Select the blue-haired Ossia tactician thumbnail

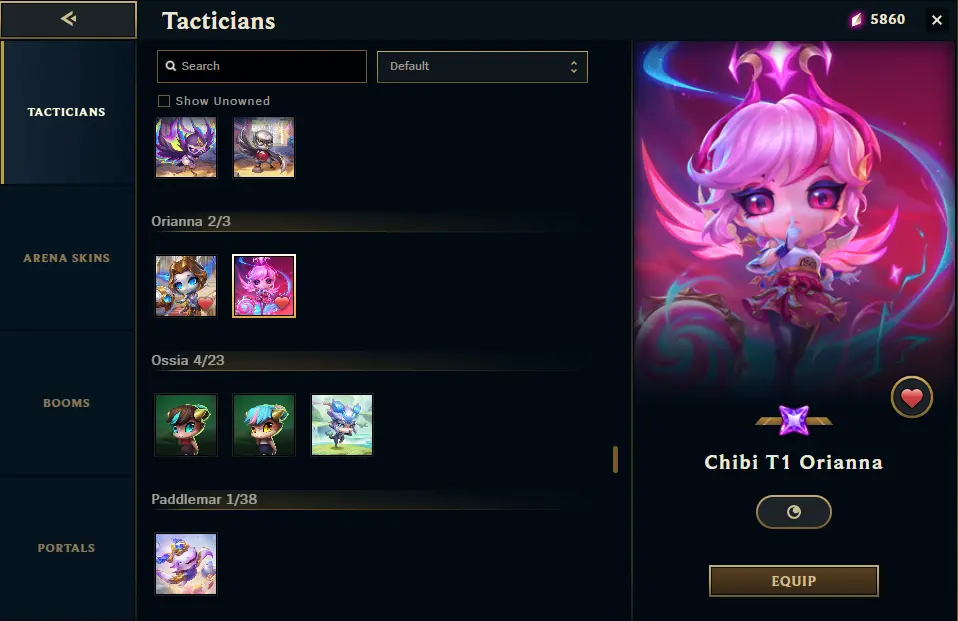[264, 425]
